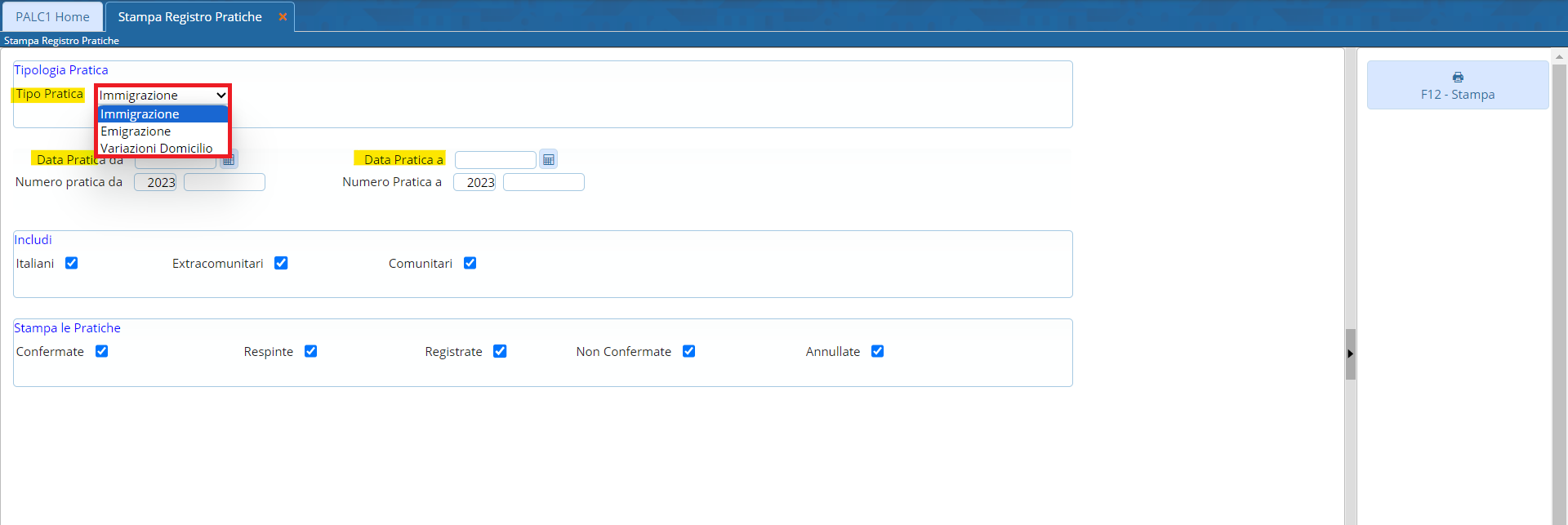
Task: Untick the Registrate checkbox
Action: 500,351
